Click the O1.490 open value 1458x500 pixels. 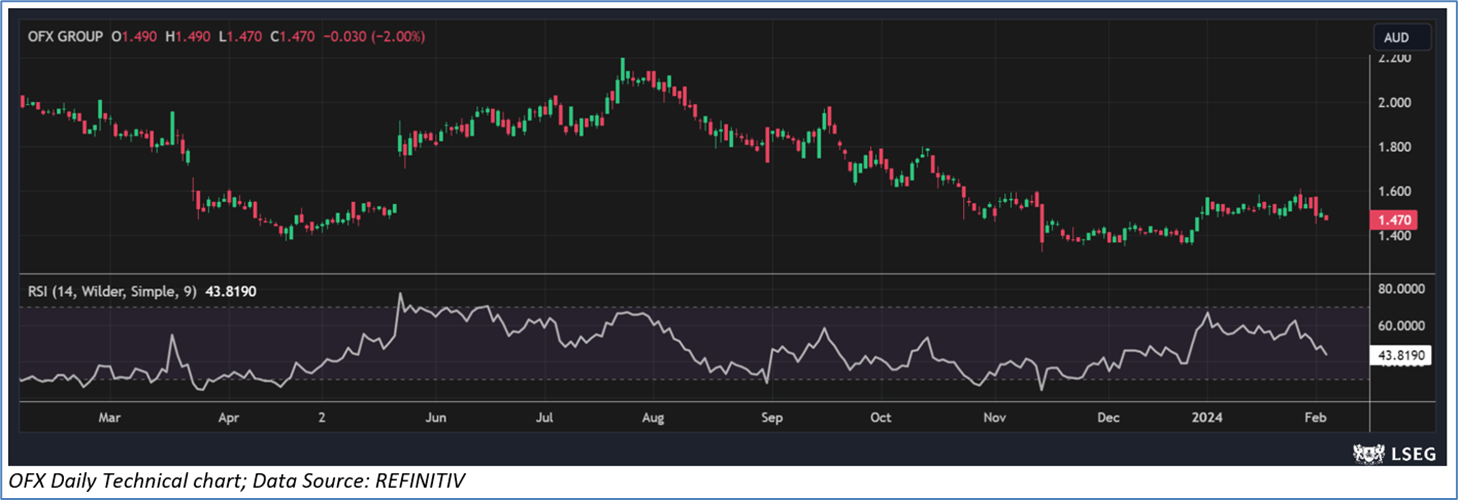click(134, 37)
